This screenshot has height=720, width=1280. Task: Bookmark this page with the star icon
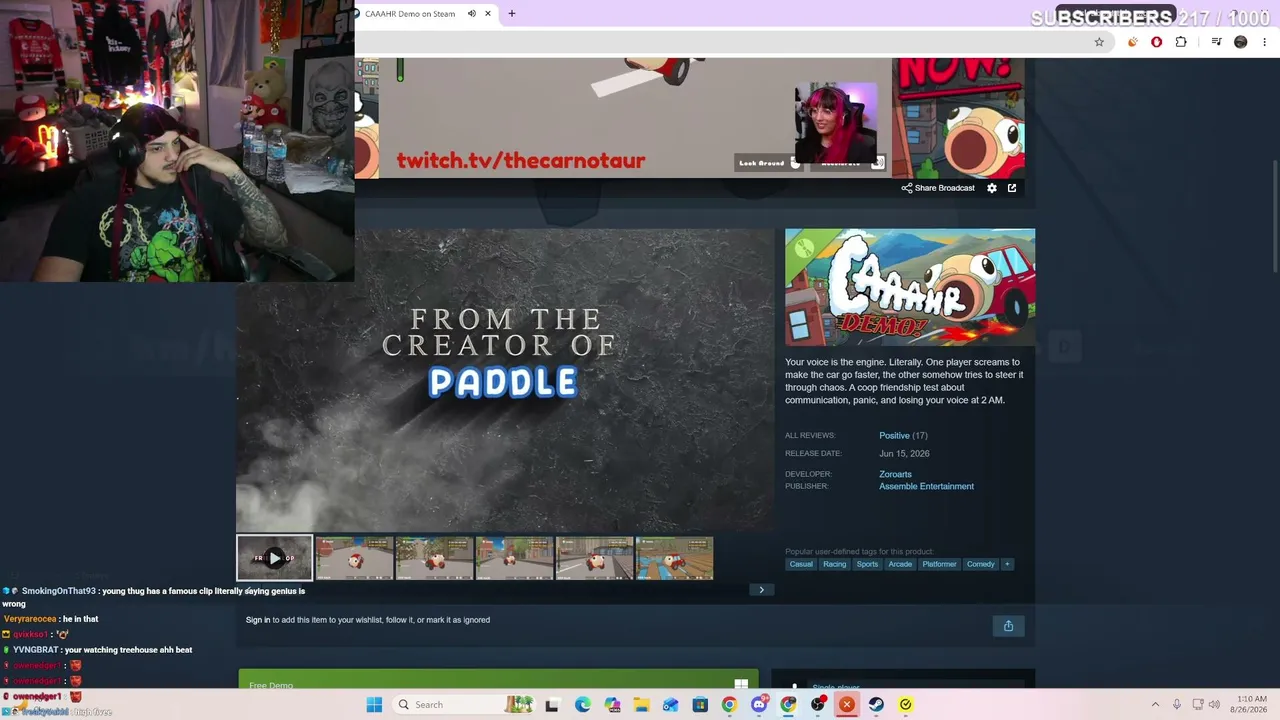1099,42
